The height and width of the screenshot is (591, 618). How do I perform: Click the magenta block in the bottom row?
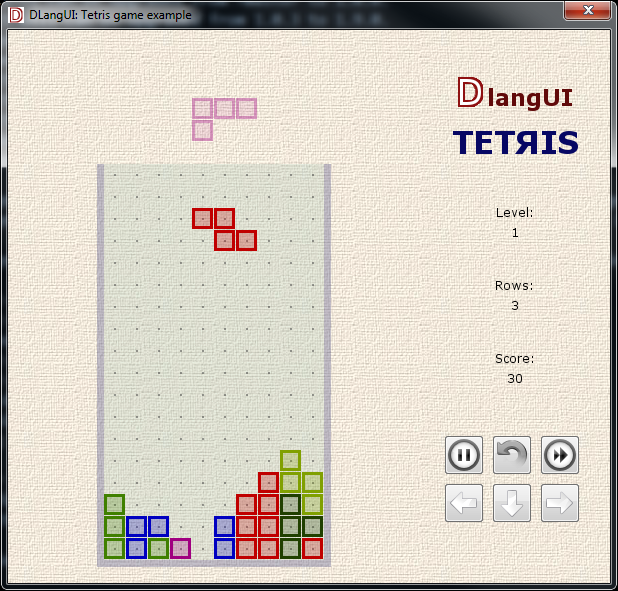point(180,548)
